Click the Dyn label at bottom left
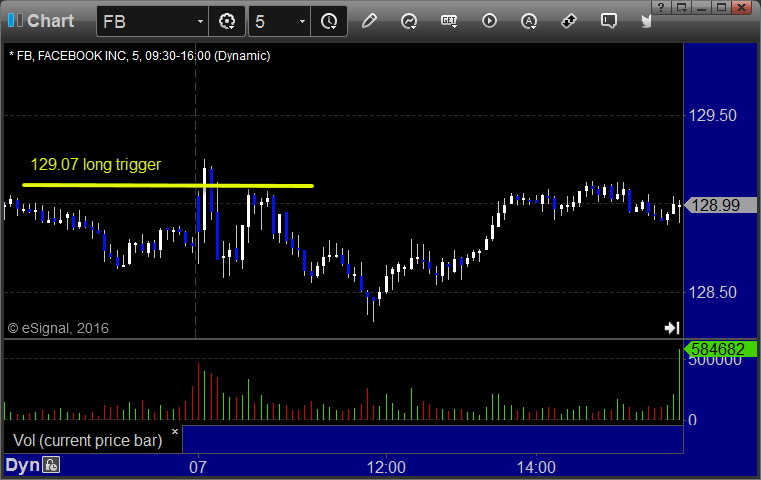The image size is (761, 480). pyautogui.click(x=22, y=465)
